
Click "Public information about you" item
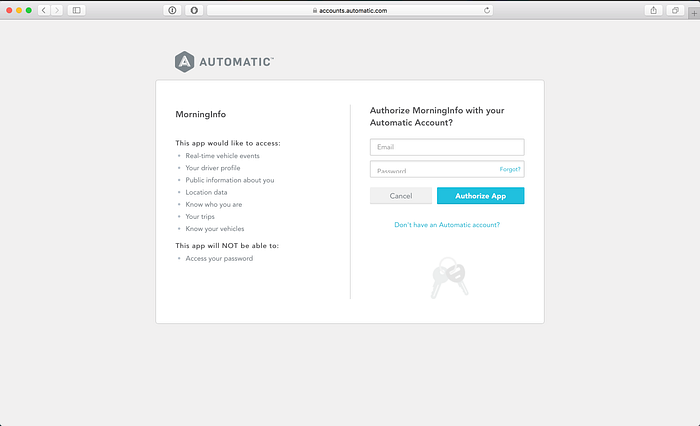tap(230, 180)
